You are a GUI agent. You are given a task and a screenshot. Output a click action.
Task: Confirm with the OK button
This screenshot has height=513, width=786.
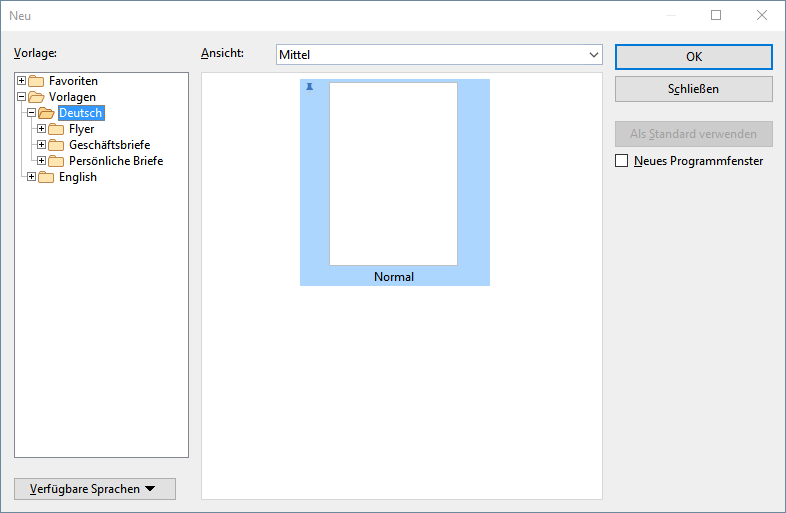coord(694,57)
